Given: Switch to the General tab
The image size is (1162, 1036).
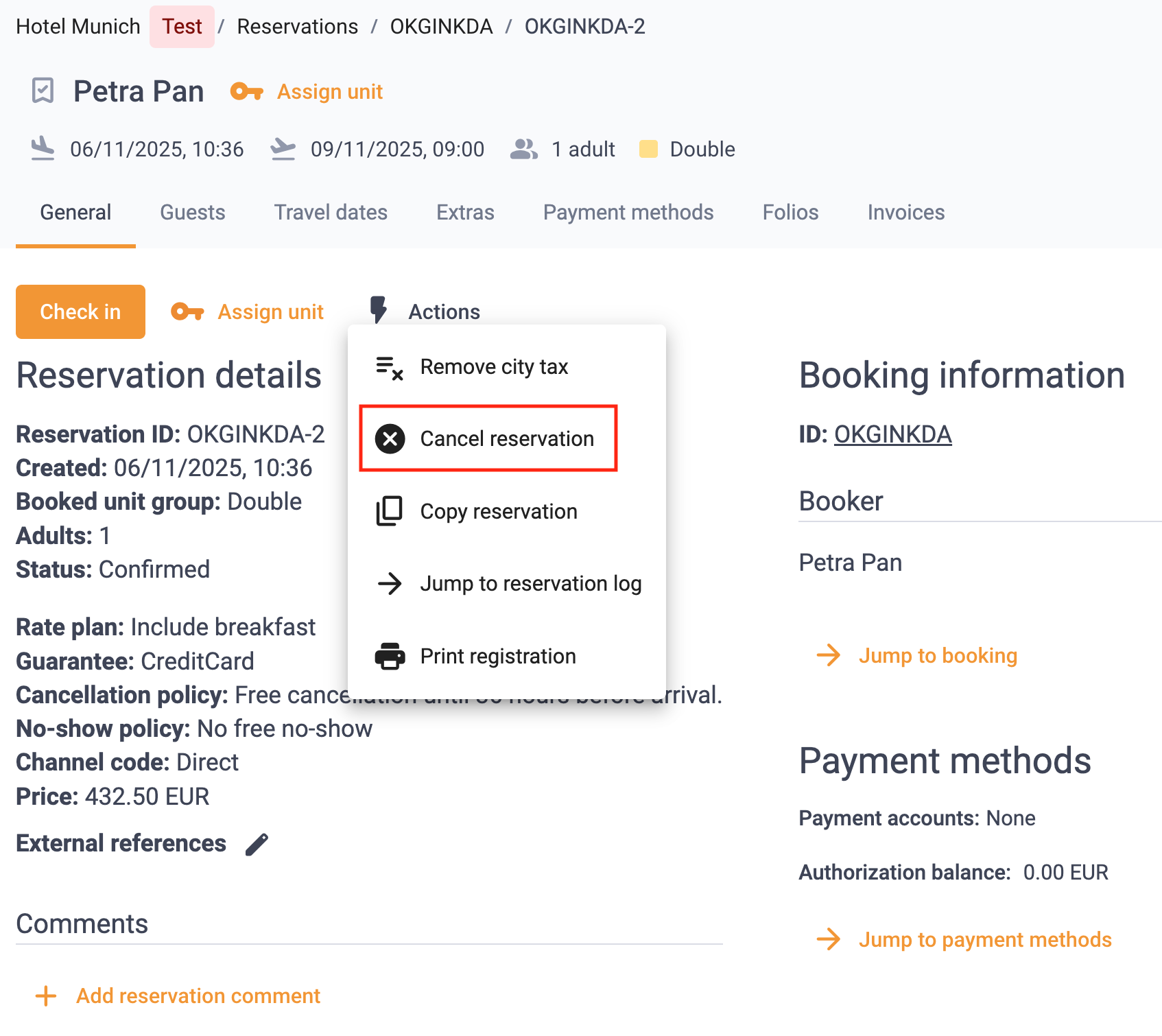Looking at the screenshot, I should 75,213.
